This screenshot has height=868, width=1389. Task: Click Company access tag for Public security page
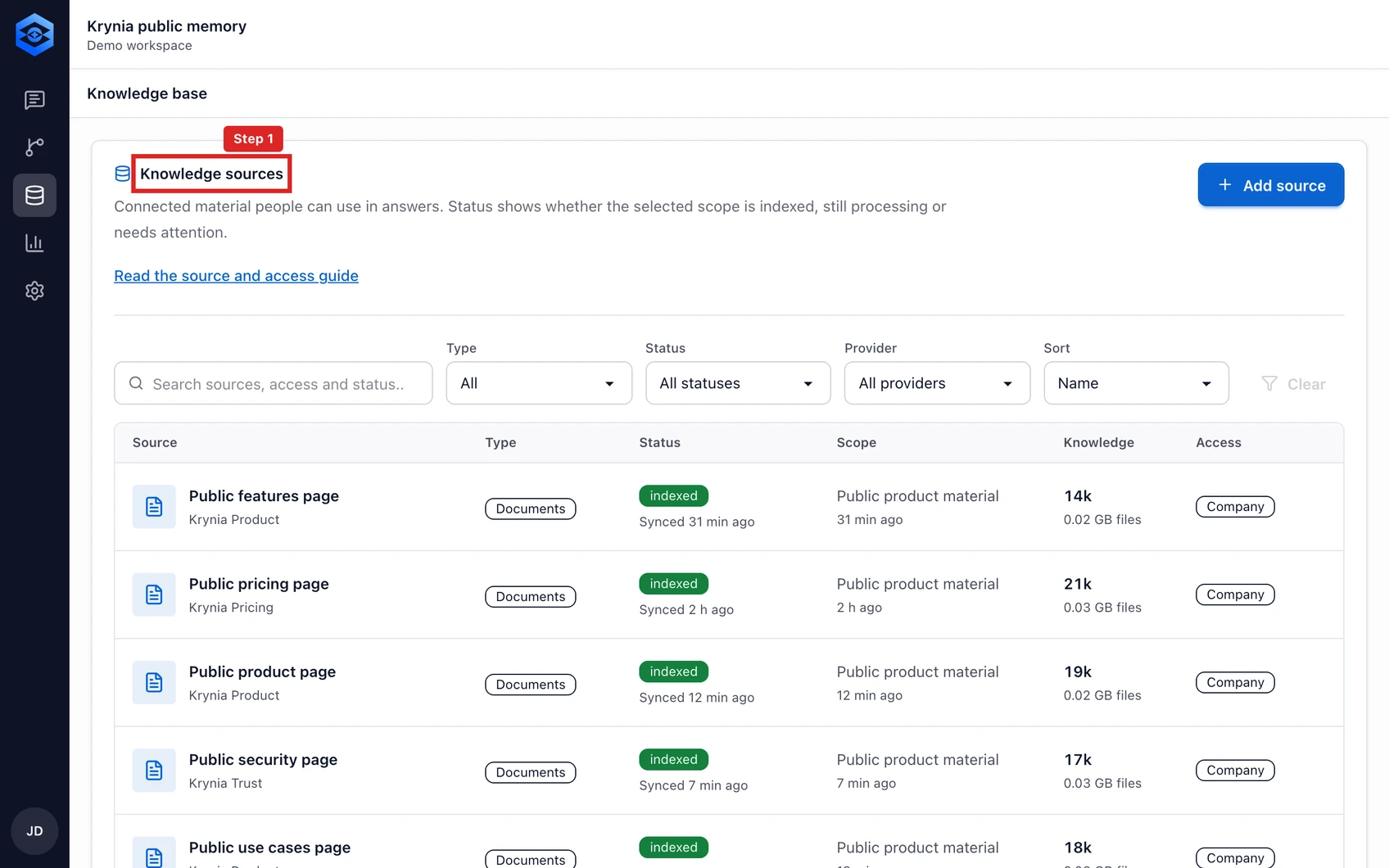[x=1235, y=771]
